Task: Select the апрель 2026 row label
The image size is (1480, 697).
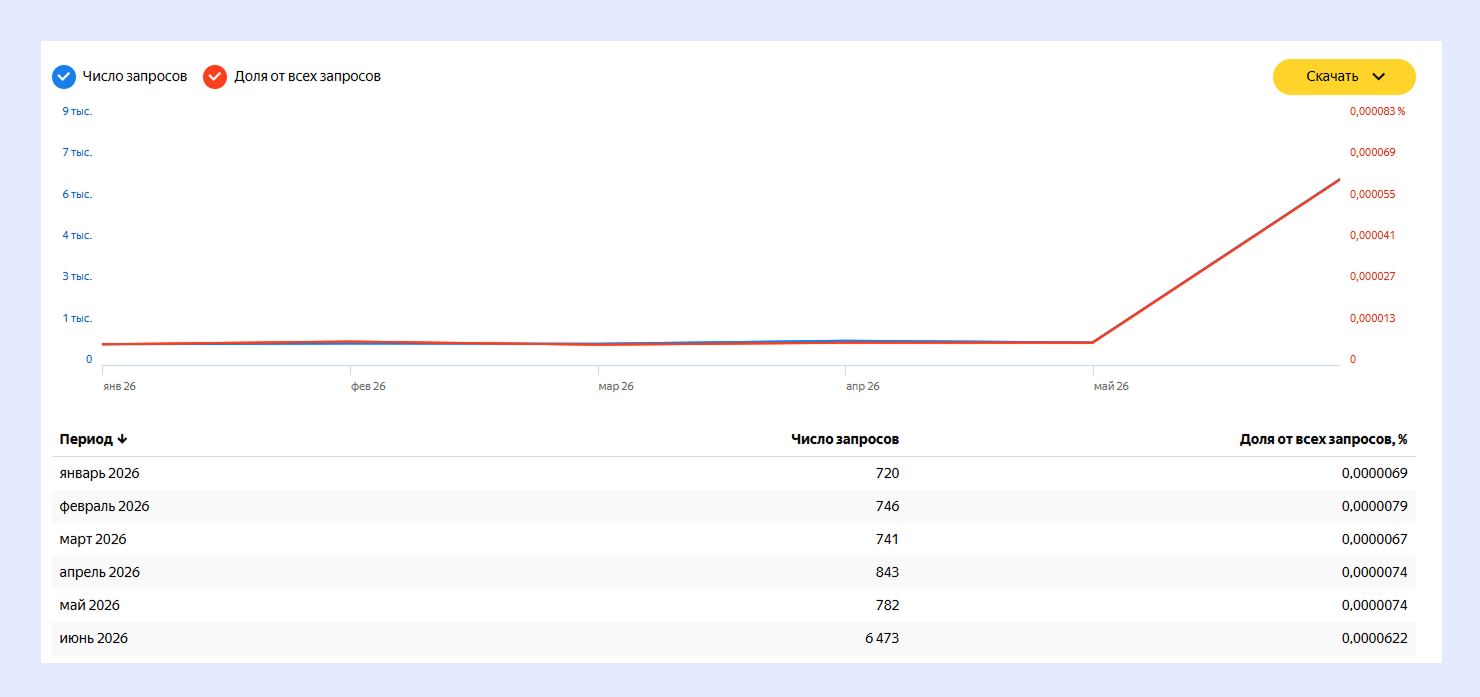Action: pos(99,572)
